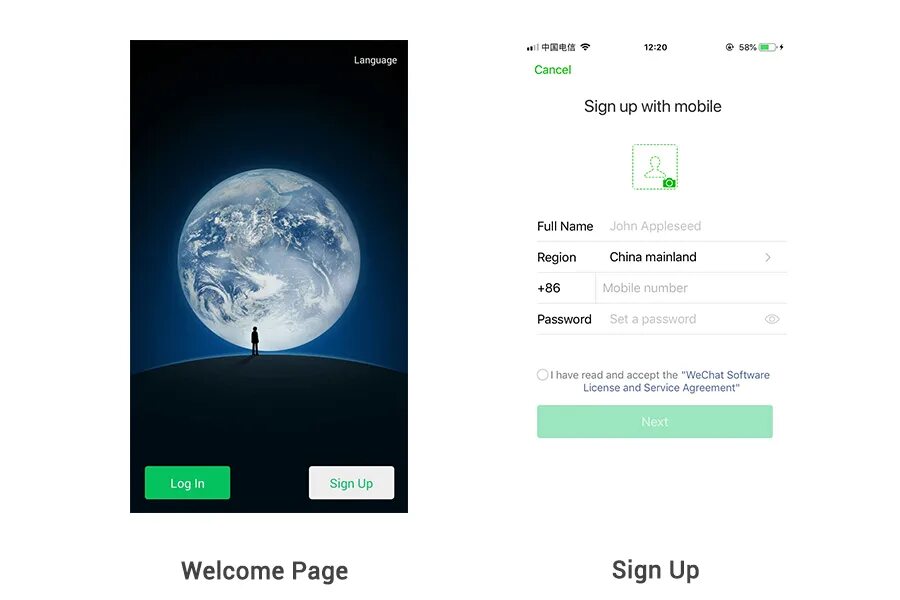
Task: Expand Region chevron arrow
Action: pyautogui.click(x=768, y=258)
